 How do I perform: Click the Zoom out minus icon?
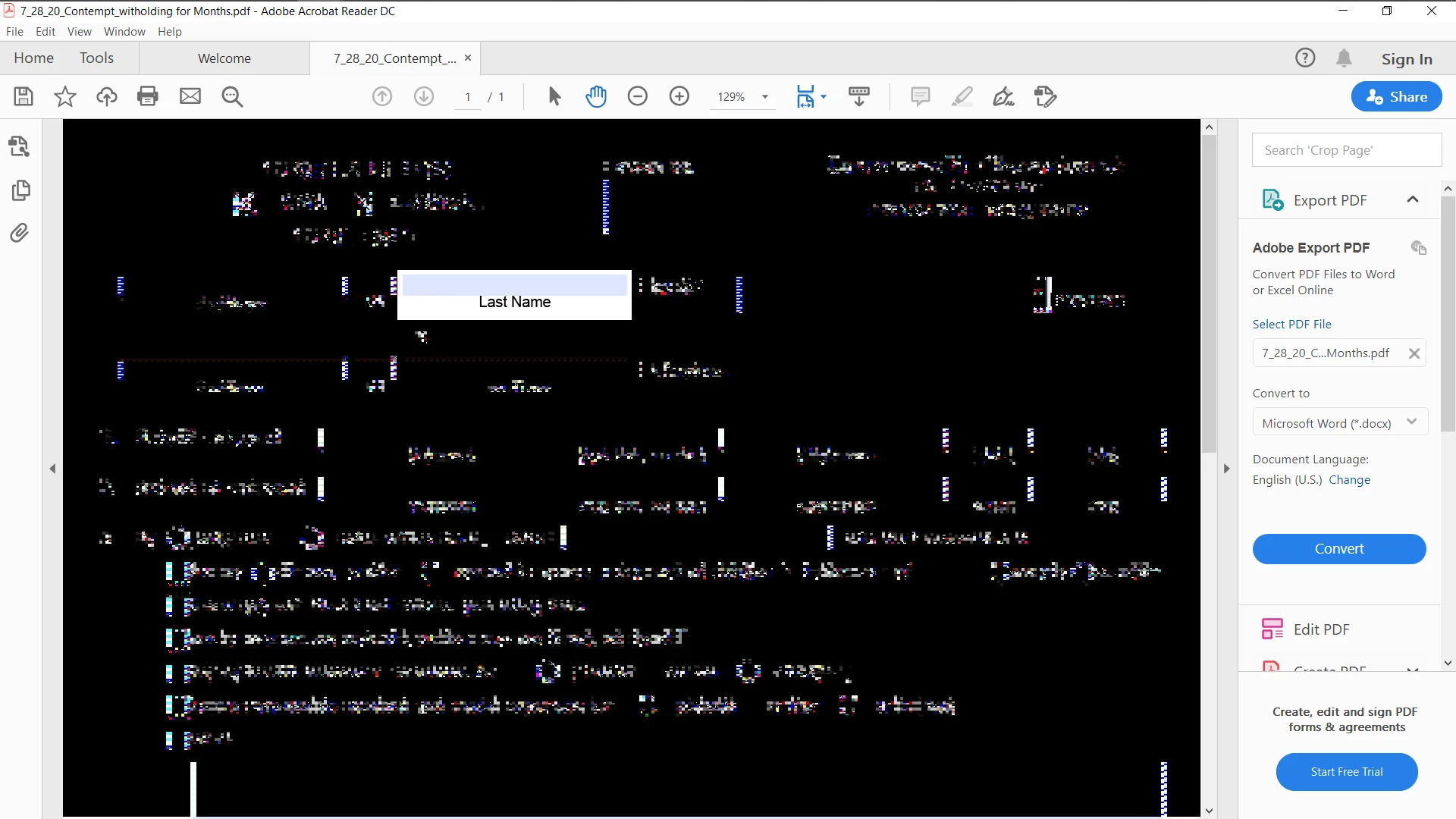pyautogui.click(x=638, y=96)
